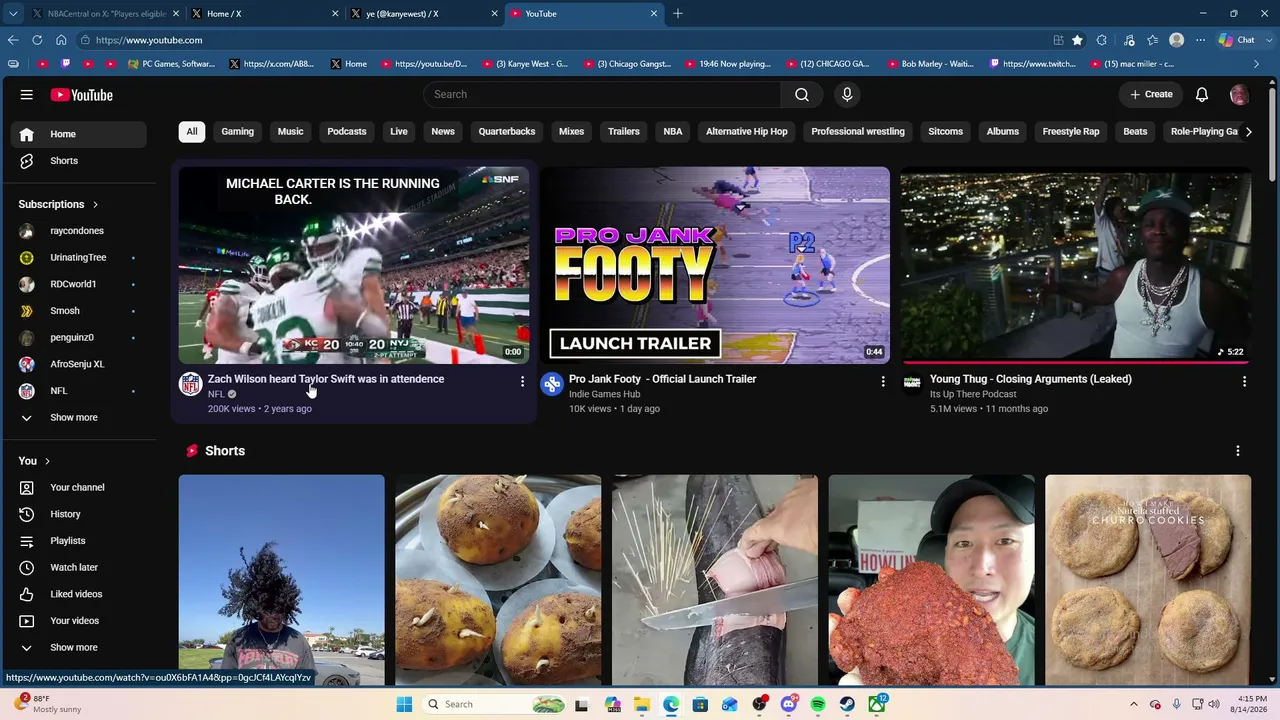The image size is (1280, 720).
Task: Click the Windows Start button
Action: tap(404, 704)
